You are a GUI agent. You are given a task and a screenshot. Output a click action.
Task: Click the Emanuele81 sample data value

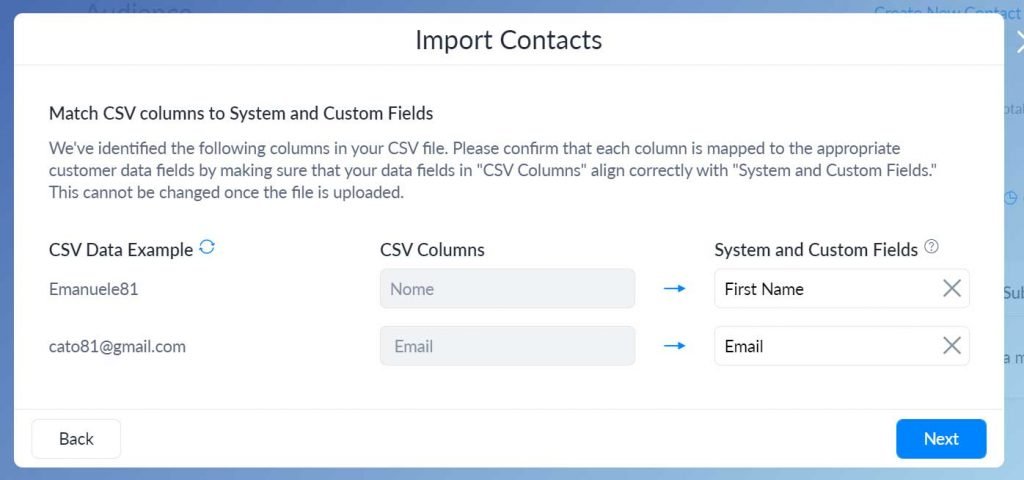(93, 289)
